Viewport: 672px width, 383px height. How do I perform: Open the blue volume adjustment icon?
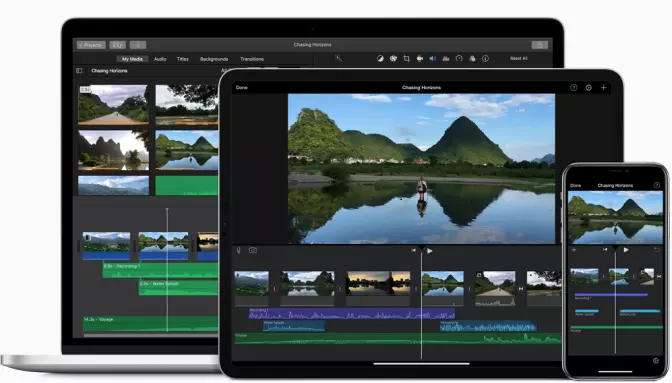[433, 59]
